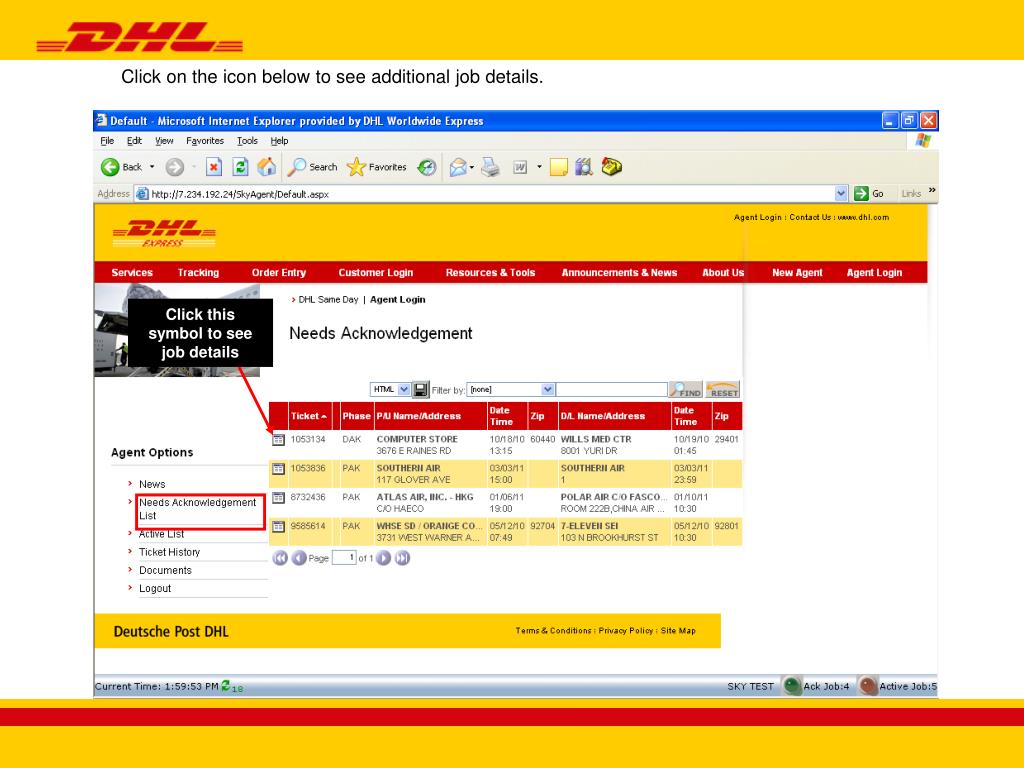Select Resources & Tools in the navigation bar

click(490, 273)
